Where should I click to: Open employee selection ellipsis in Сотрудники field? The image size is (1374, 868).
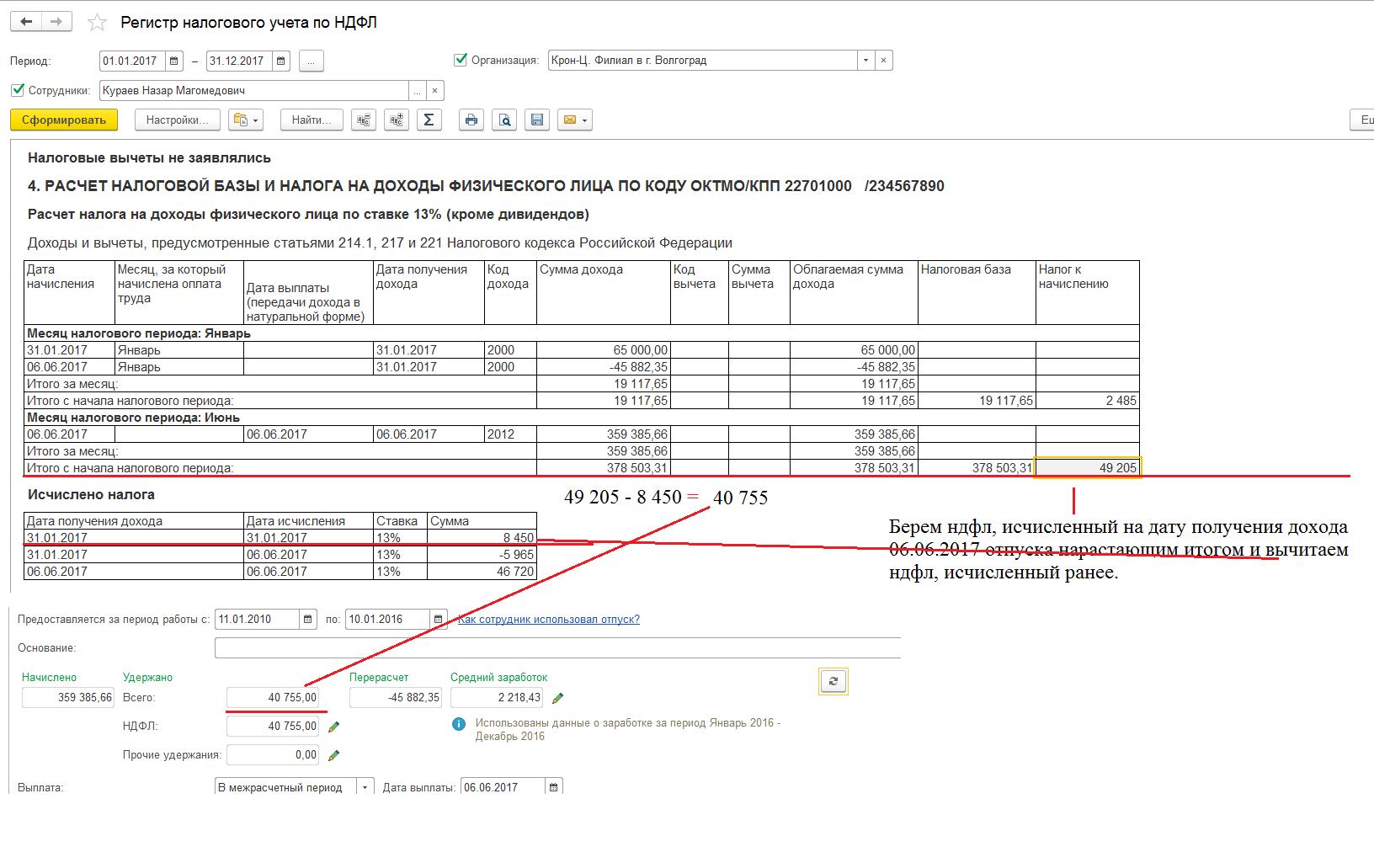click(x=418, y=91)
